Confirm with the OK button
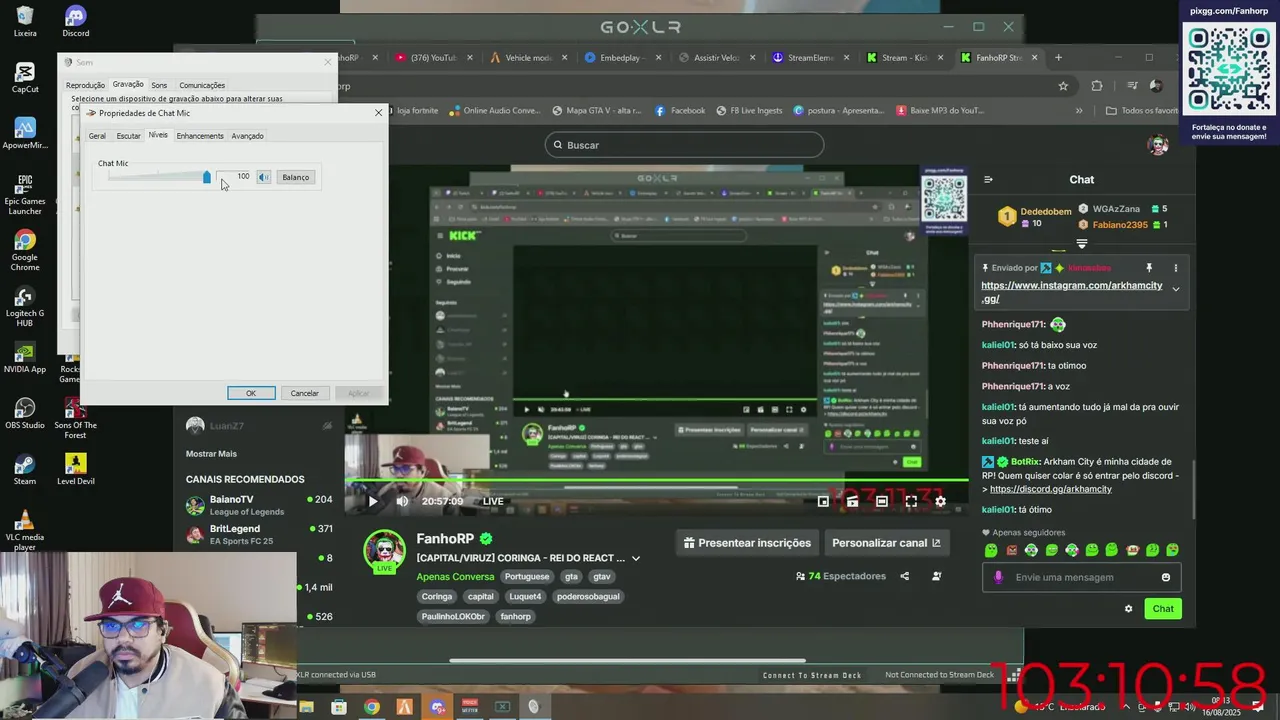This screenshot has height=720, width=1280. pyautogui.click(x=251, y=393)
